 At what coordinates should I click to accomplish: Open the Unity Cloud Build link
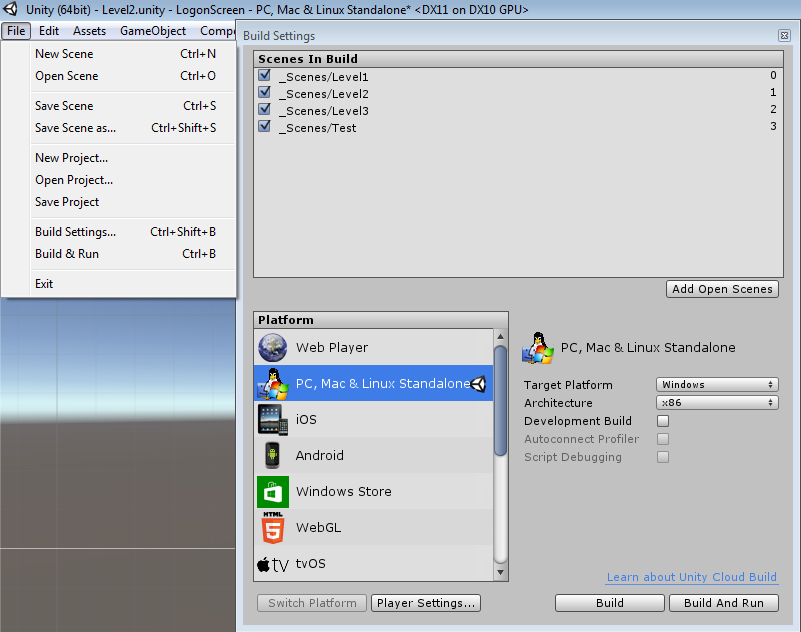(x=691, y=577)
